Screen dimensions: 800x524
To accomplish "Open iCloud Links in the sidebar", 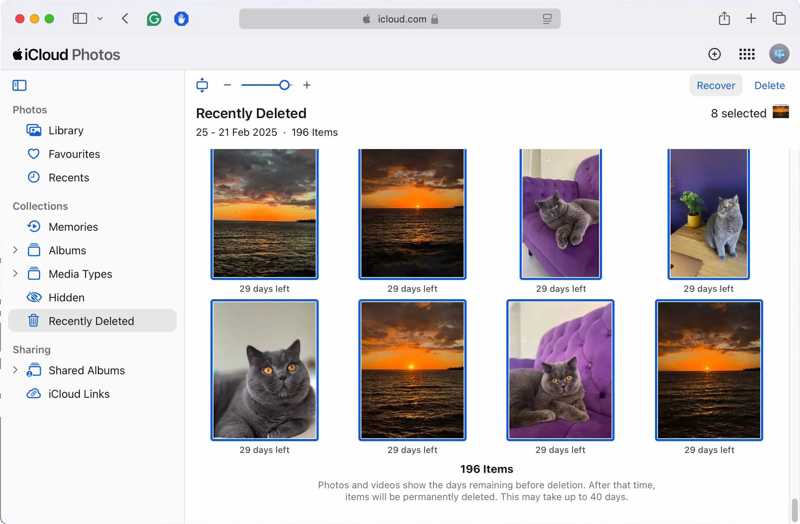I will 79,394.
